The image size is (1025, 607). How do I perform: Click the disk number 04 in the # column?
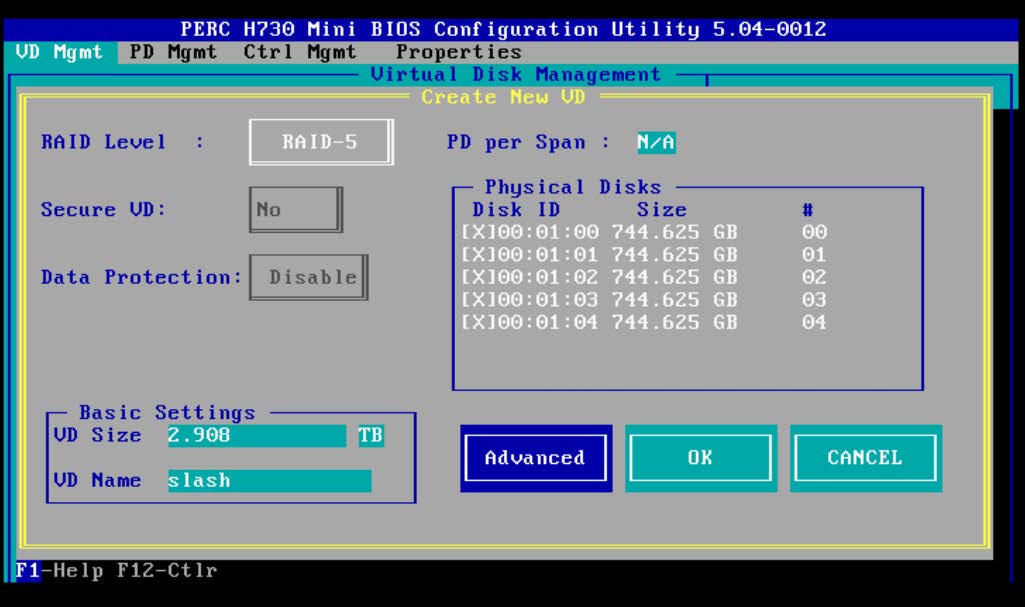[815, 322]
